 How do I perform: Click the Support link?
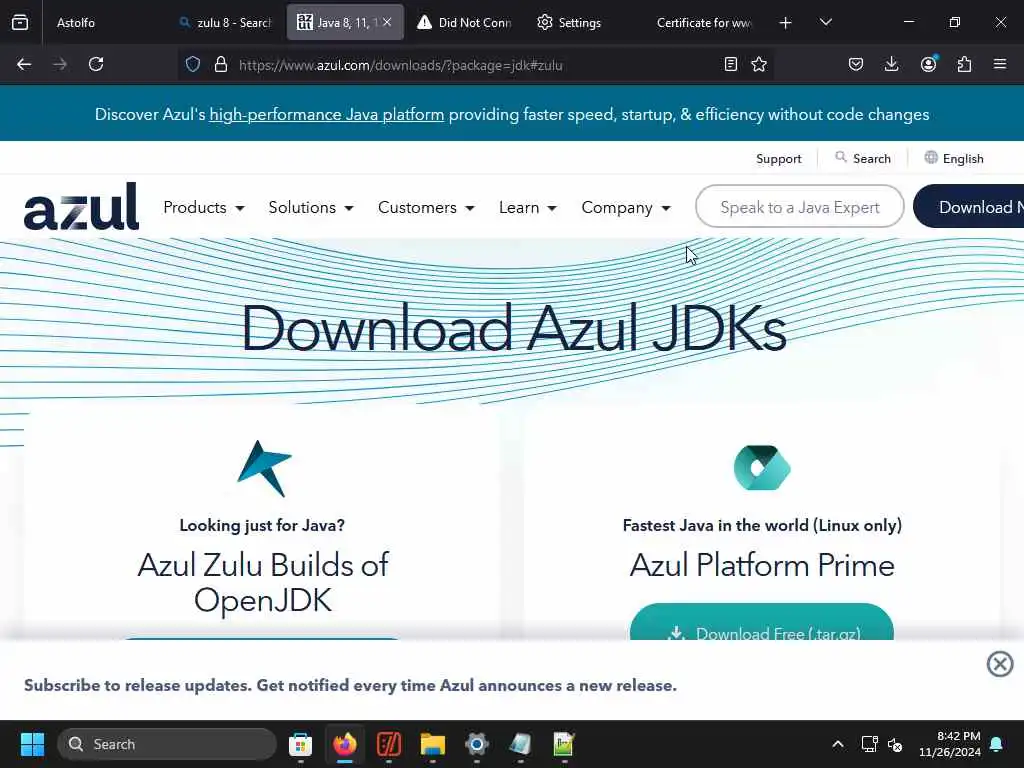click(x=778, y=159)
